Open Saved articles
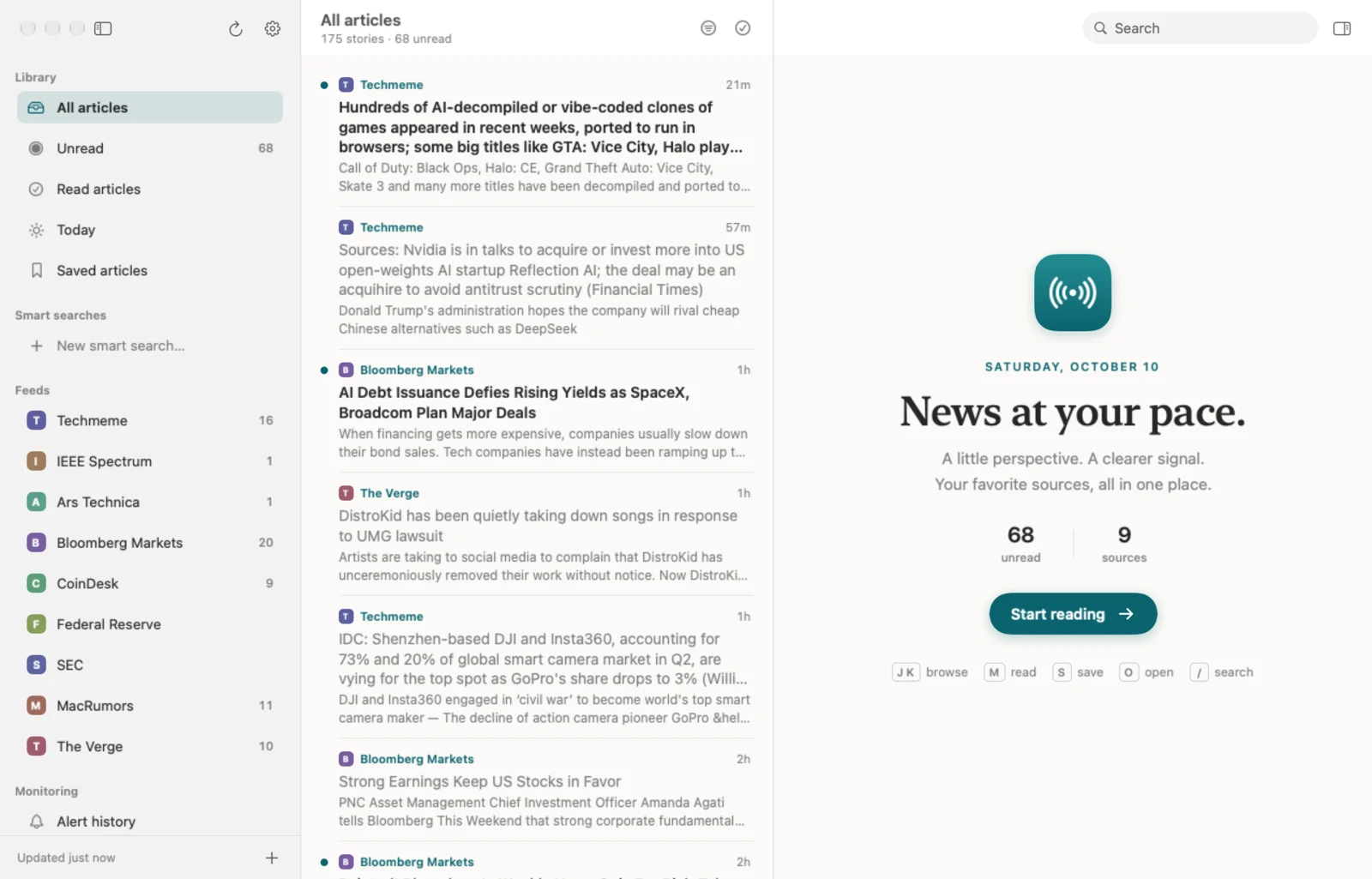The width and height of the screenshot is (1372, 879). 150,270
